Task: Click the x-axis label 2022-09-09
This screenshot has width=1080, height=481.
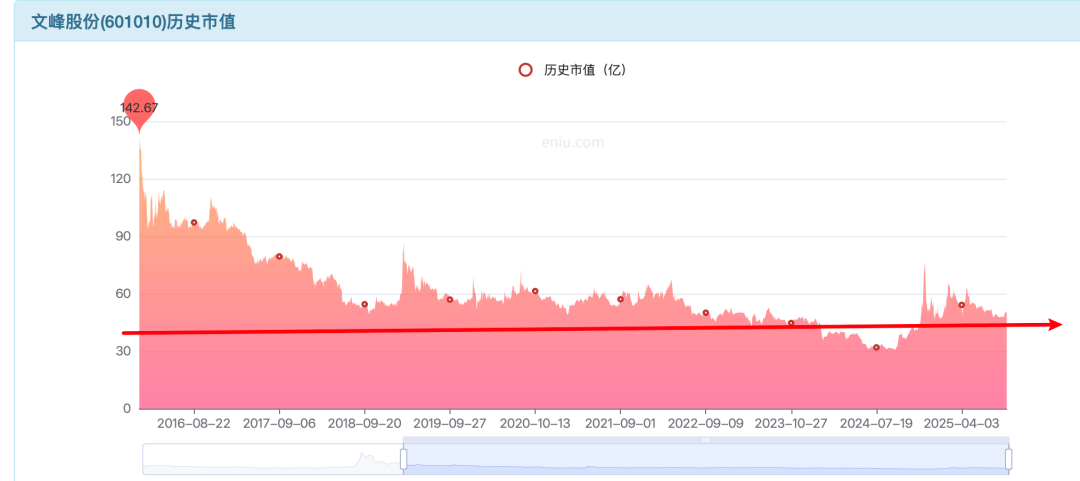Action: pos(706,424)
